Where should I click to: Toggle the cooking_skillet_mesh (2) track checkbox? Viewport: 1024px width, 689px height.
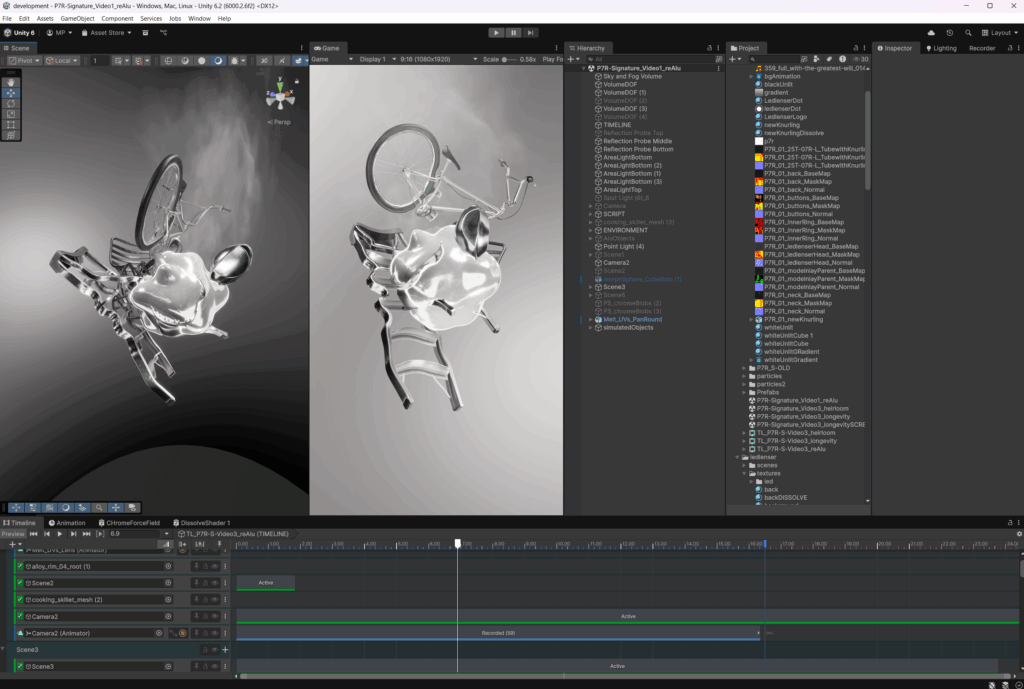(x=19, y=599)
